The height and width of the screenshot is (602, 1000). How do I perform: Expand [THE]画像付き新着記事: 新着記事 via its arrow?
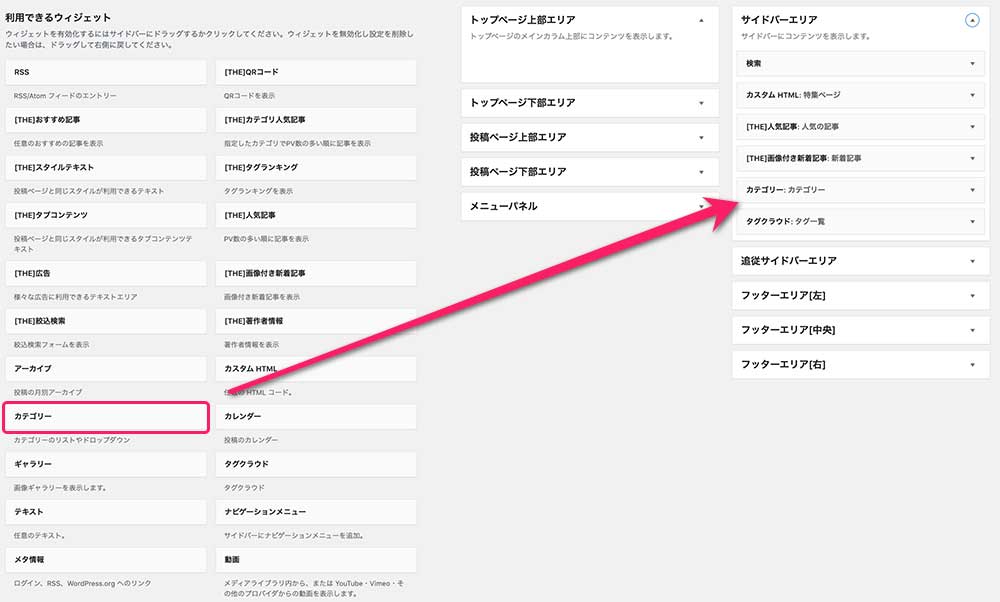click(x=971, y=158)
